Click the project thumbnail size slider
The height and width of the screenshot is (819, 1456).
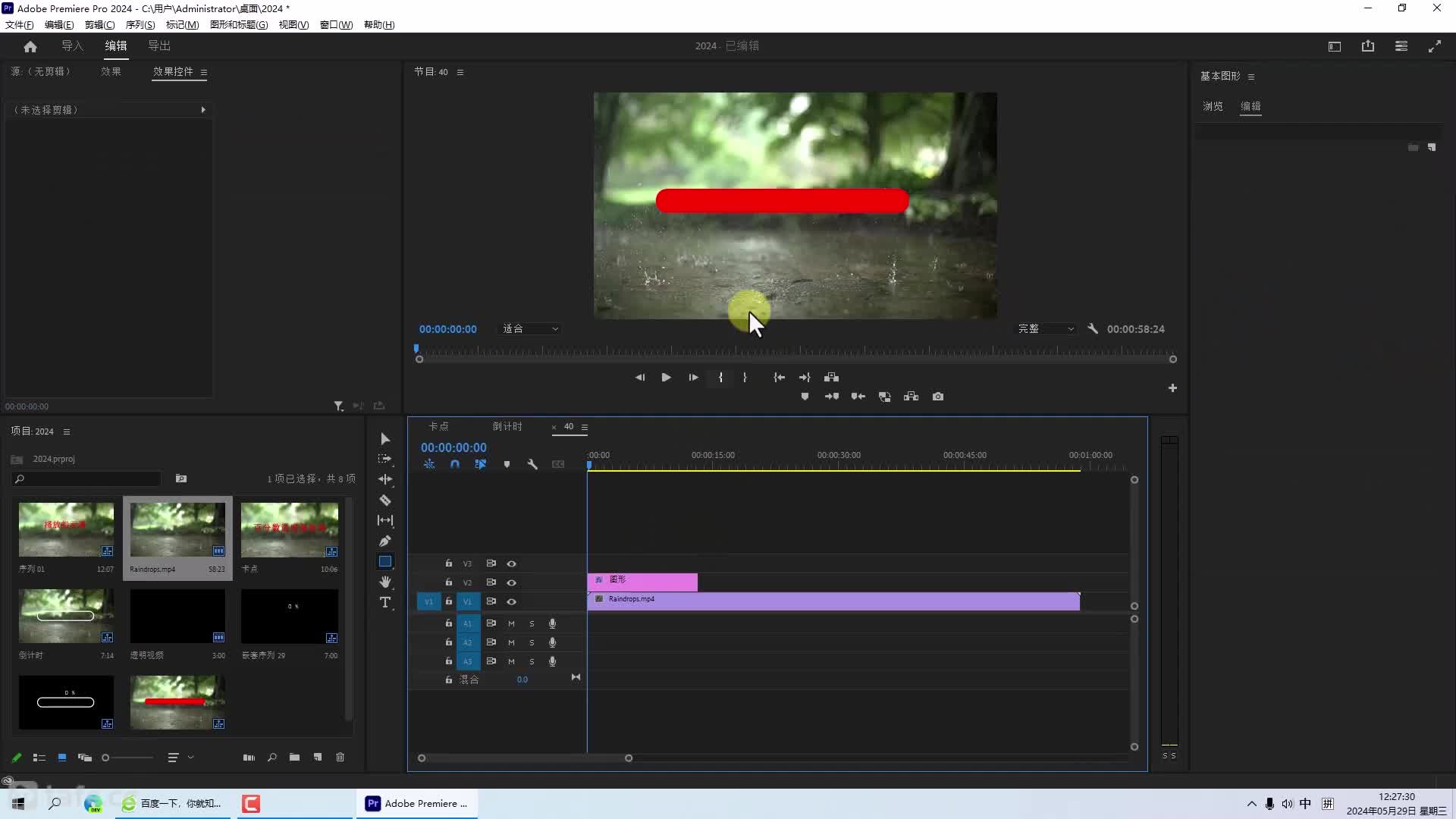pos(127,758)
